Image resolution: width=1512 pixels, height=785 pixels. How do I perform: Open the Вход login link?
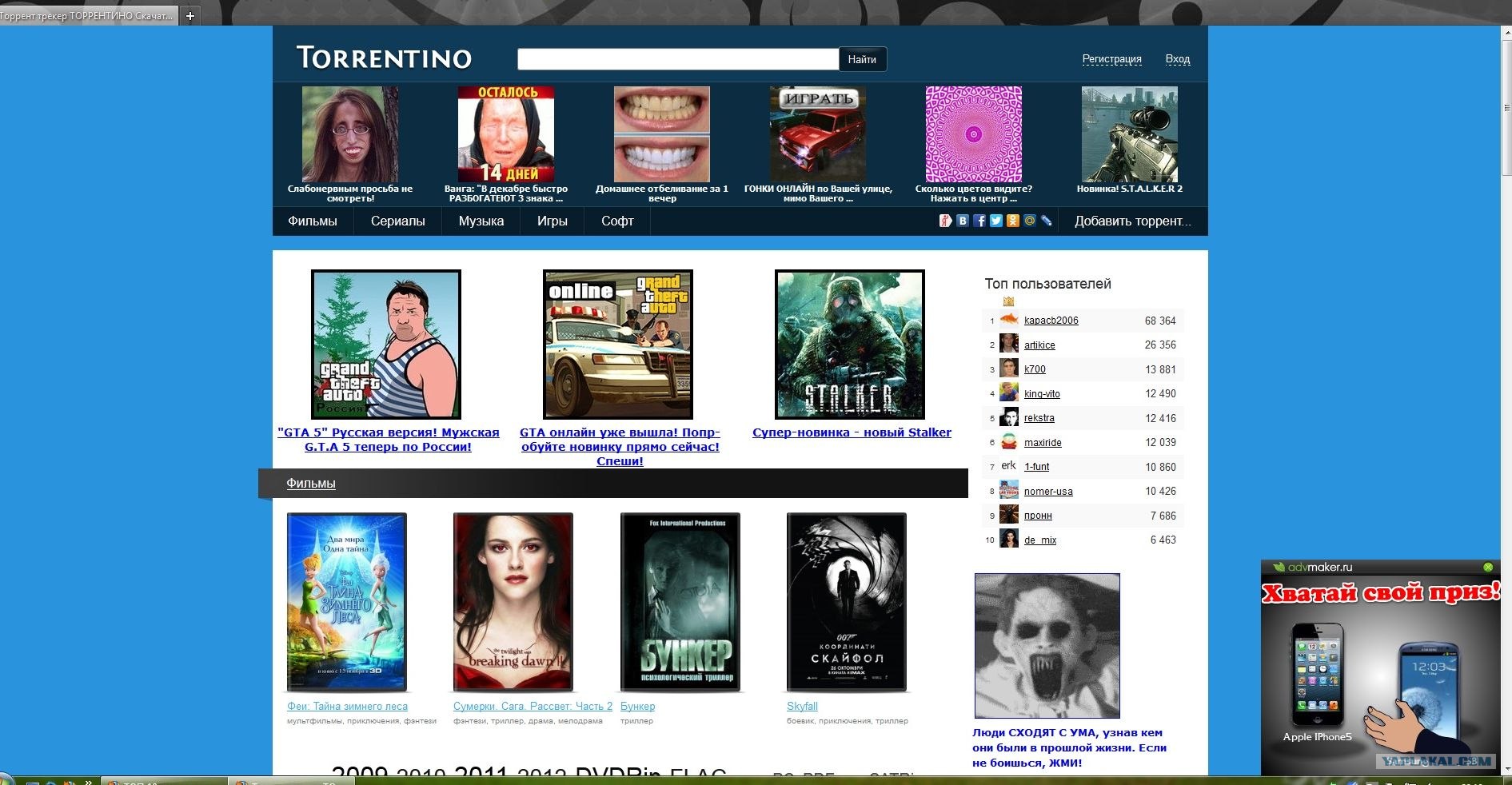[x=1178, y=59]
